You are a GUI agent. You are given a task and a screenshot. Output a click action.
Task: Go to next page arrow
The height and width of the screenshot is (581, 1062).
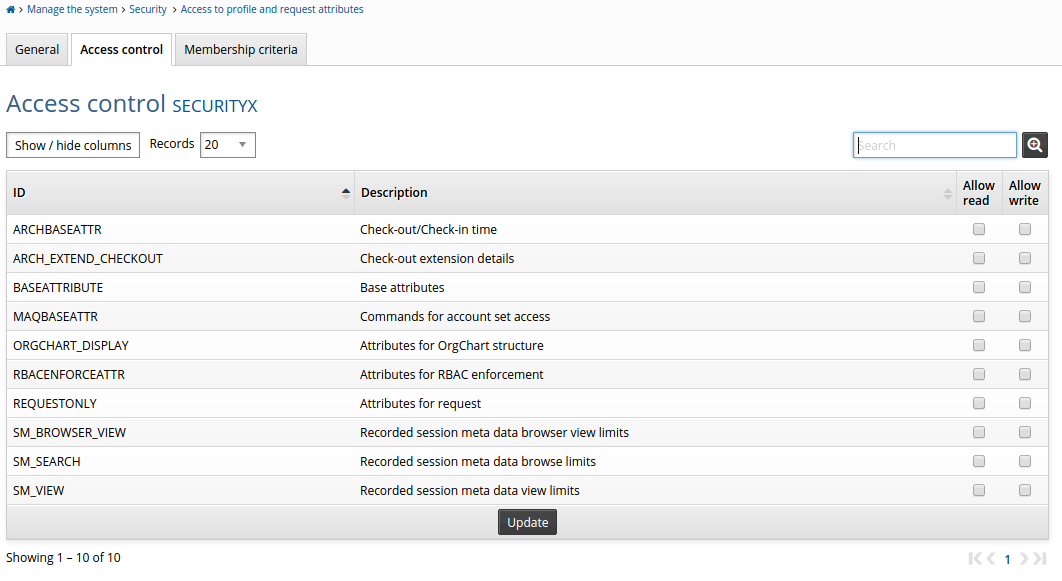coord(1024,559)
